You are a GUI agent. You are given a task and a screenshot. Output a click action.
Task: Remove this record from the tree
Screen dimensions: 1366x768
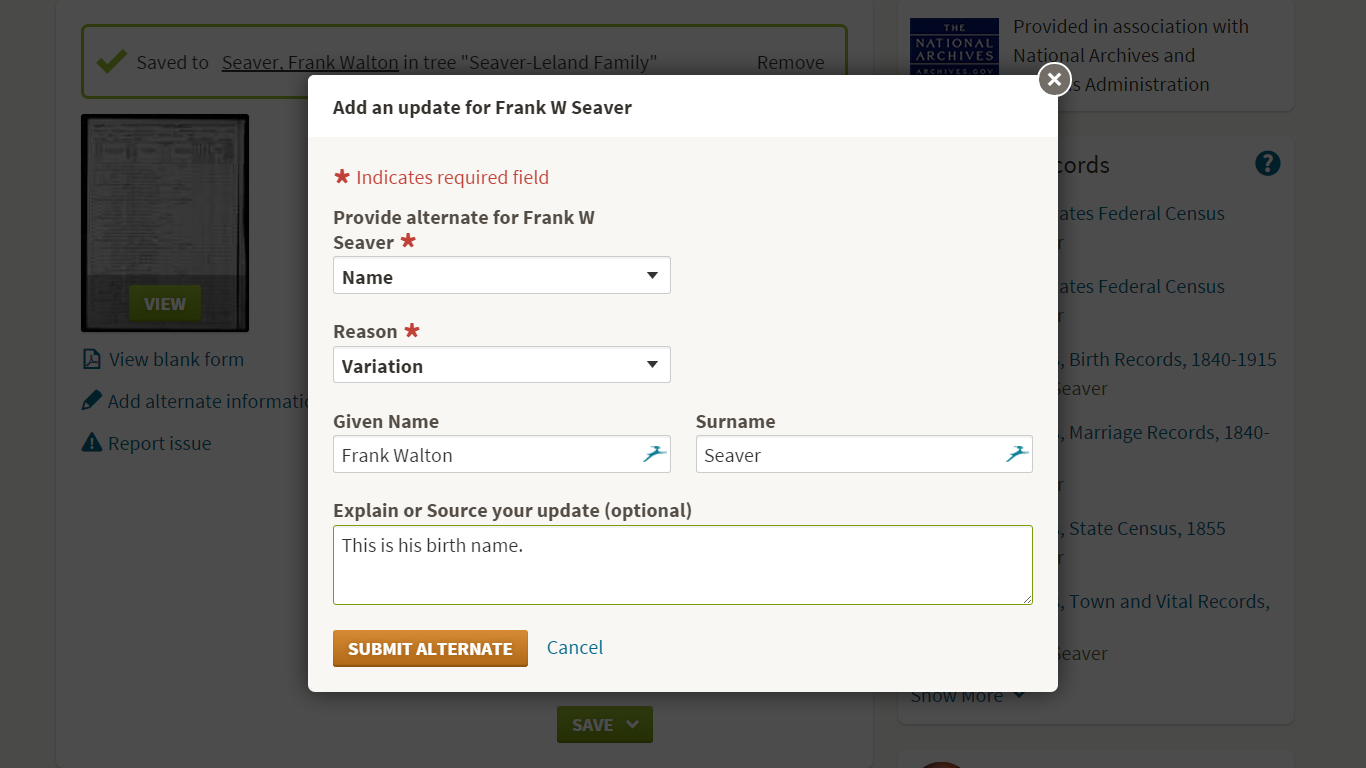[790, 62]
